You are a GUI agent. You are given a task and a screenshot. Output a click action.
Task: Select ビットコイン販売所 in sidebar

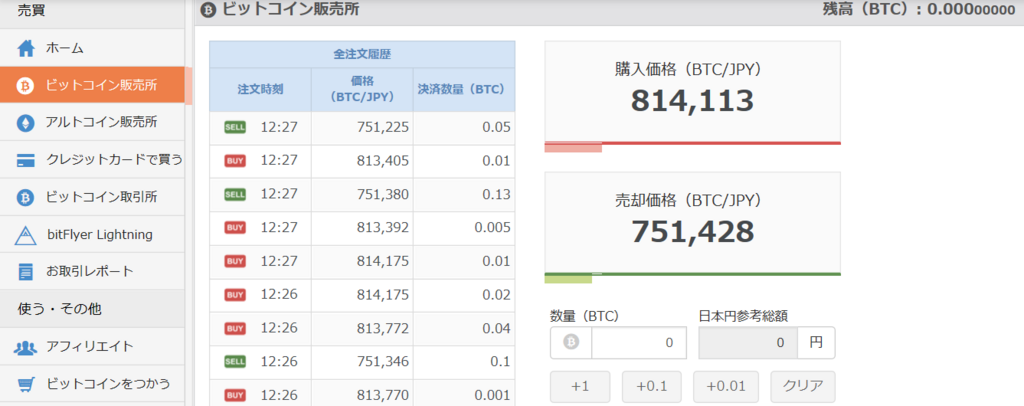coord(92,86)
